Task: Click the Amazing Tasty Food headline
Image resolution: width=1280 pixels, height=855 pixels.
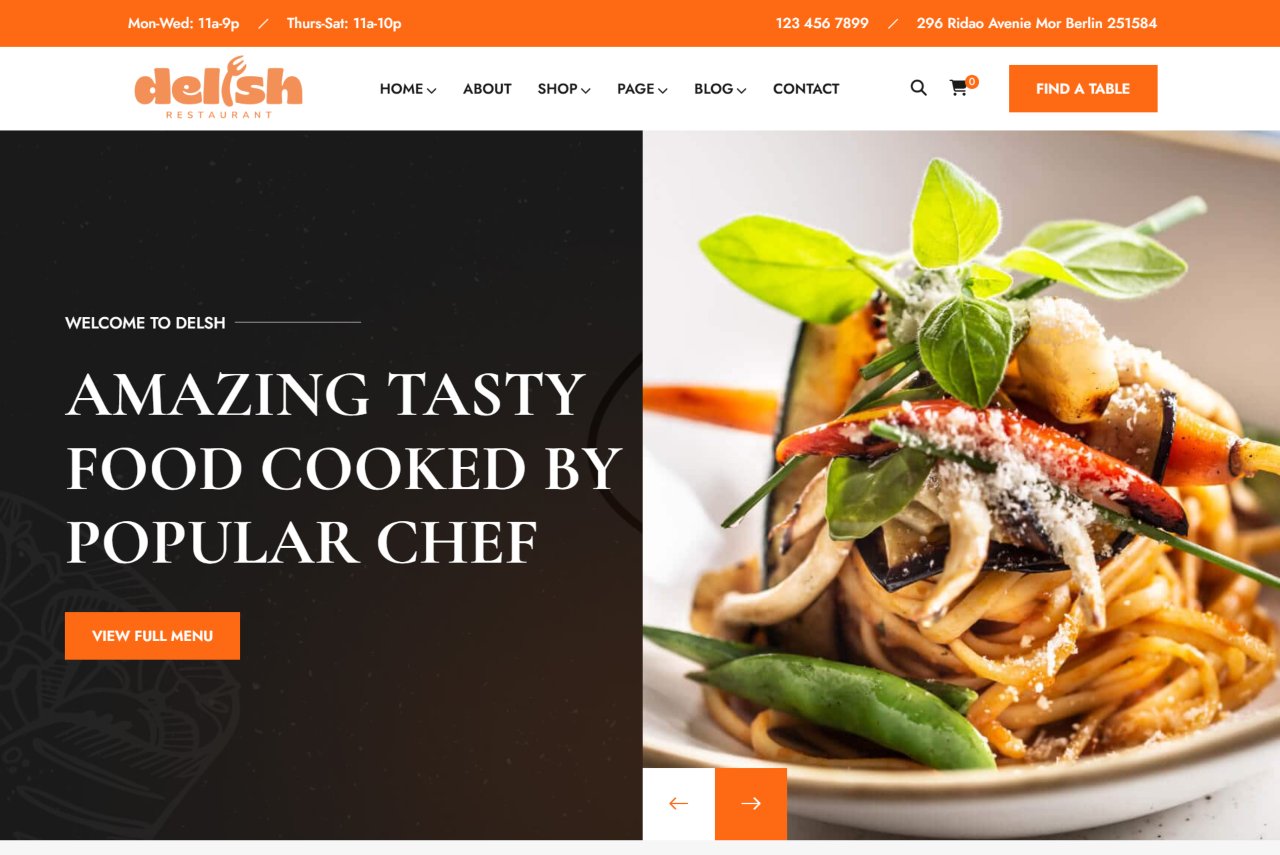Action: click(344, 467)
